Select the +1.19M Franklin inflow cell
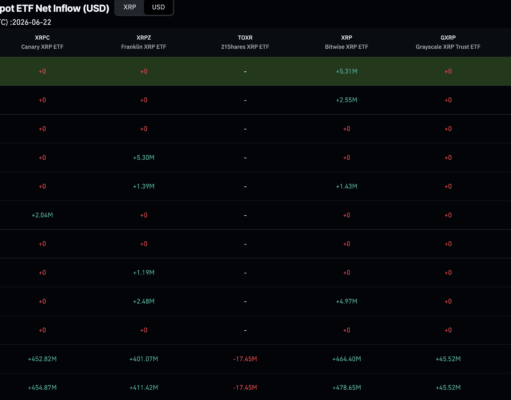 (x=144, y=273)
